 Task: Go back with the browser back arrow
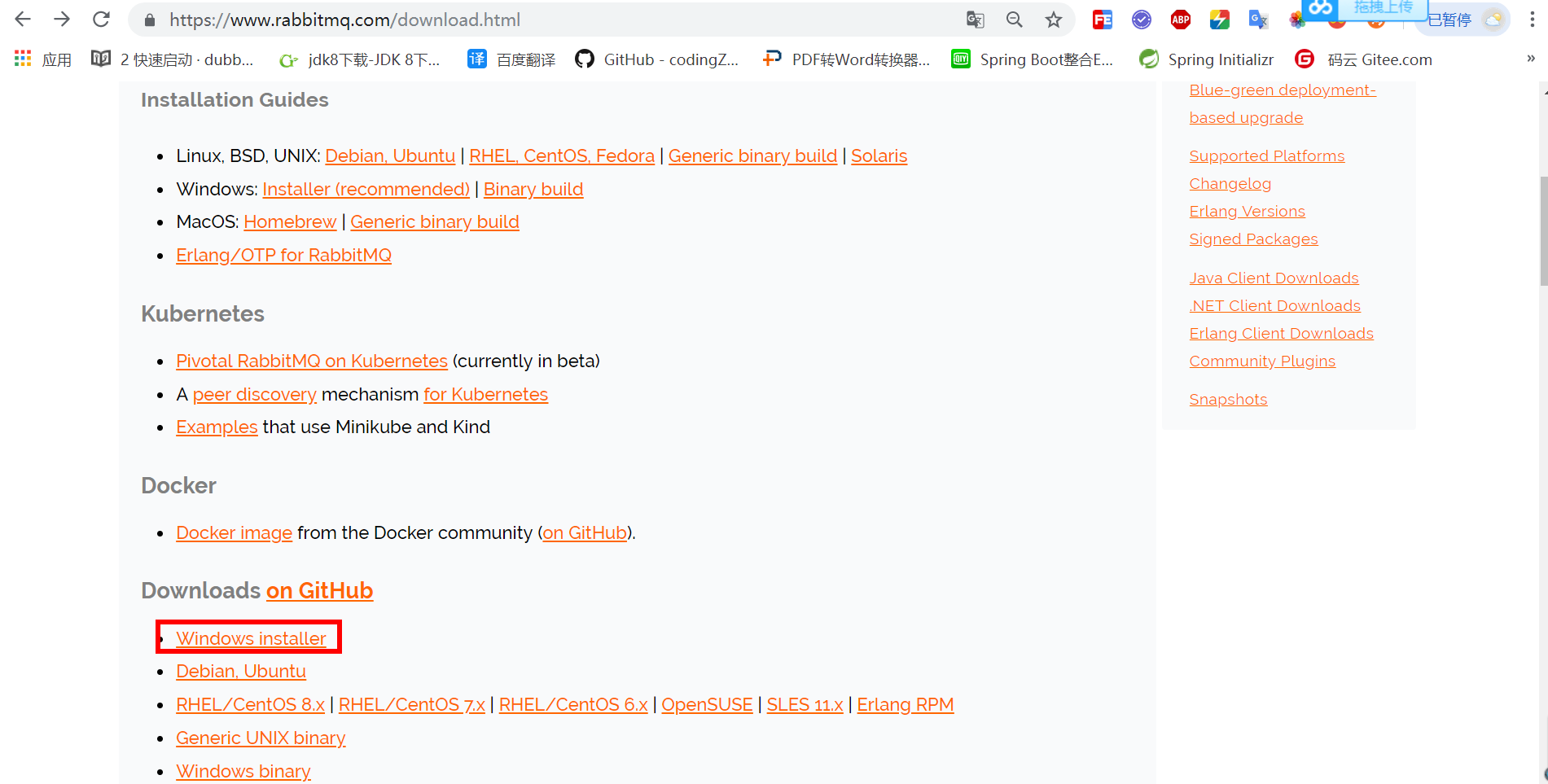23,20
